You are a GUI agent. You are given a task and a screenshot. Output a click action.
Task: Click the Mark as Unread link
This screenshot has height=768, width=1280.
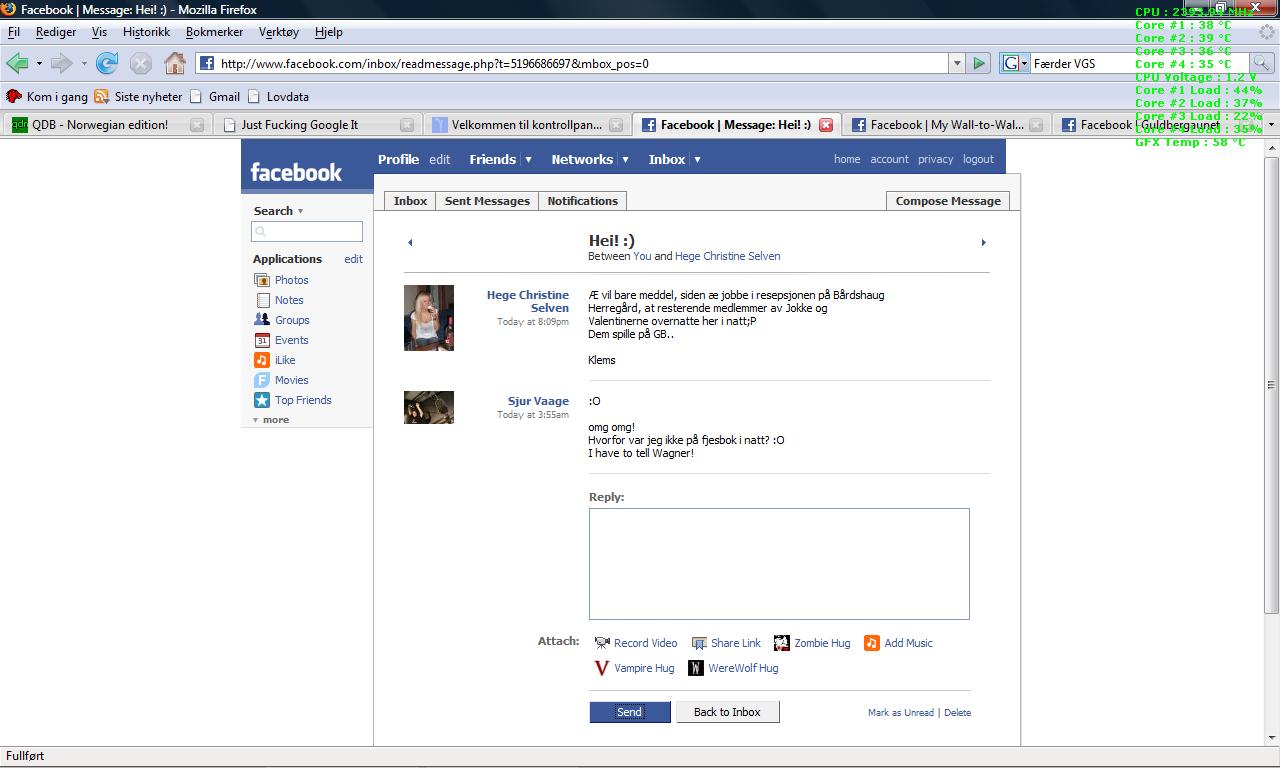coord(901,713)
